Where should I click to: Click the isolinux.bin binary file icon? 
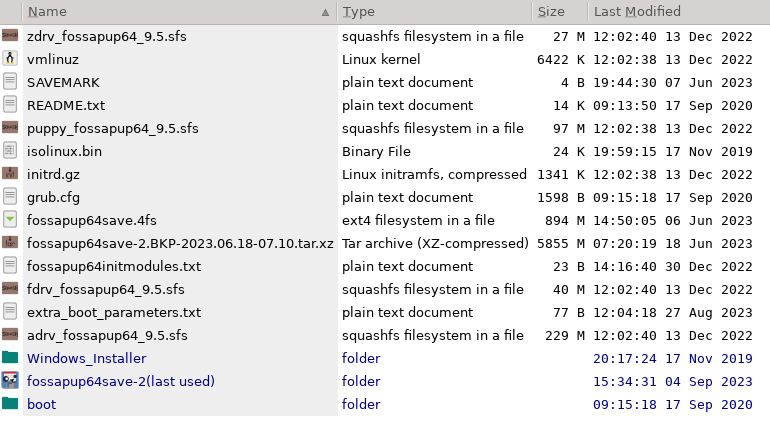click(10, 151)
